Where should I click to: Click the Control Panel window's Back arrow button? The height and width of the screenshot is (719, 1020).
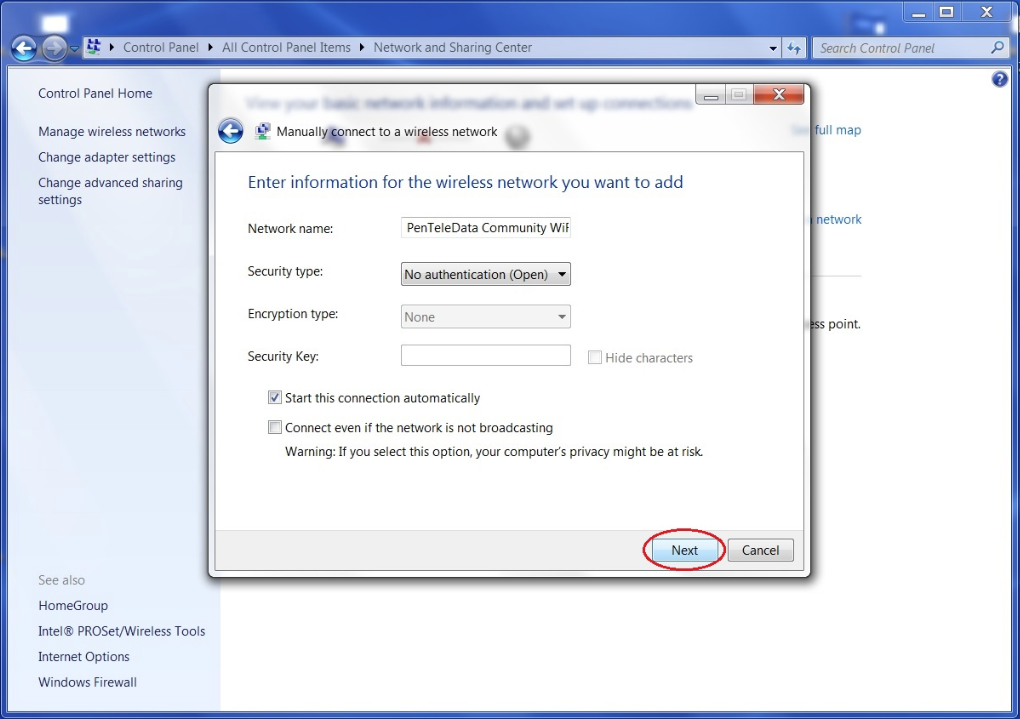coord(24,47)
